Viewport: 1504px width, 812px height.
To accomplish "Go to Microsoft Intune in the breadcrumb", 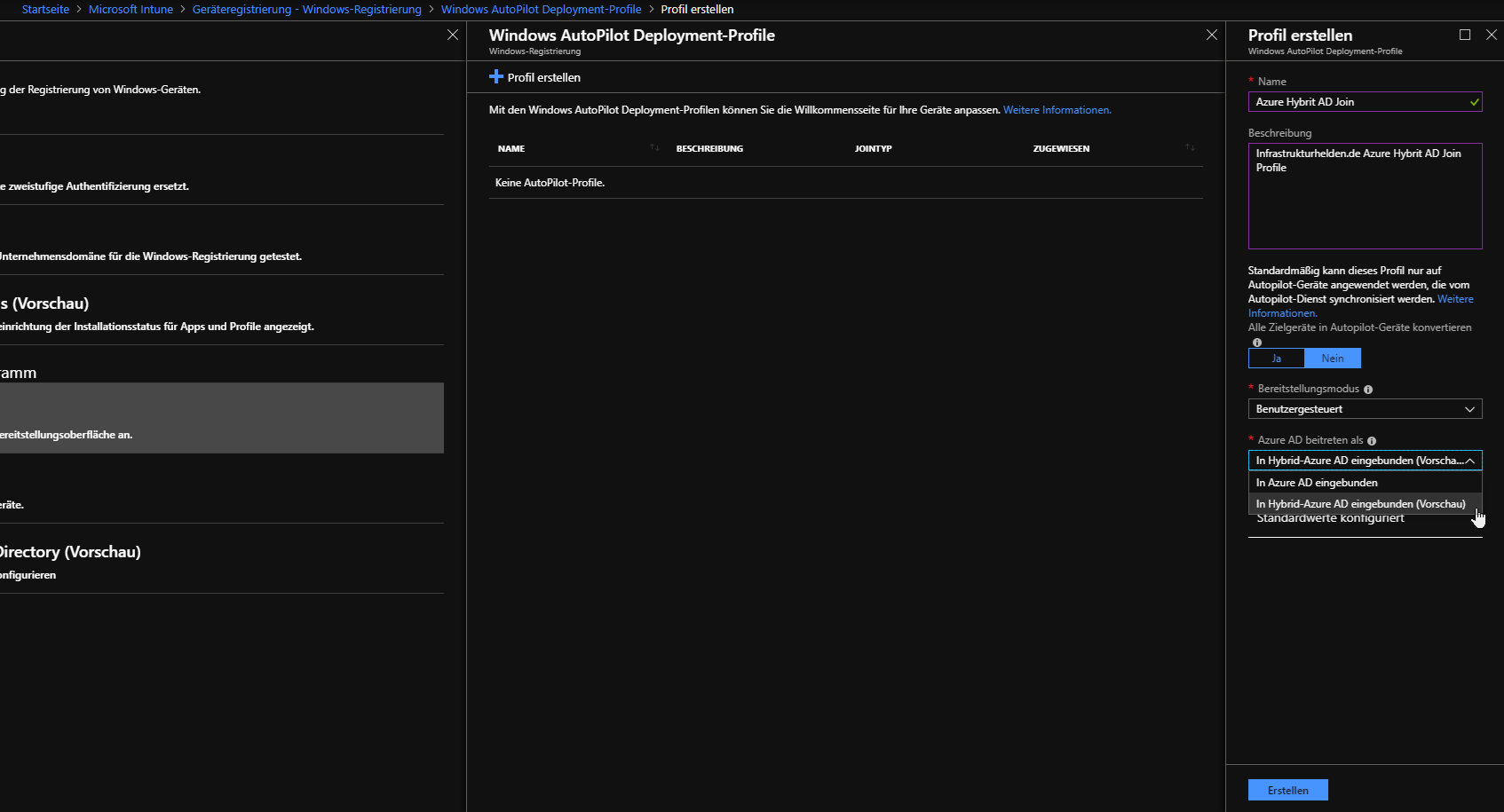I will pyautogui.click(x=131, y=10).
